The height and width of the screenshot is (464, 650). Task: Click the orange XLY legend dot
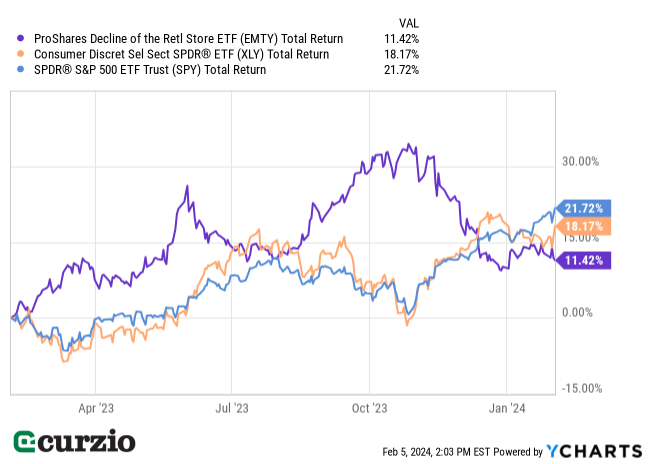(22, 54)
